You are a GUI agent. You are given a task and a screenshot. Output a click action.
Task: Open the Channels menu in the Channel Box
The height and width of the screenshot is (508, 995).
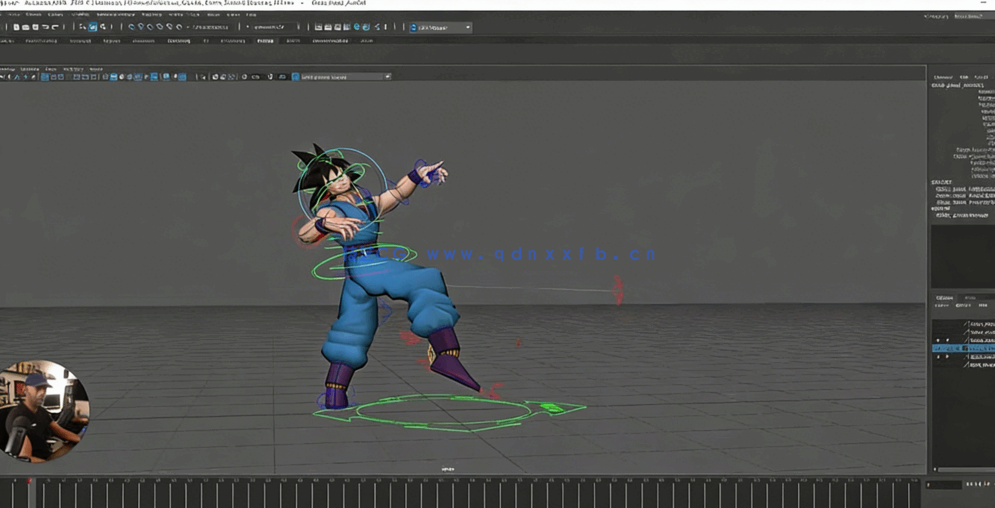point(943,77)
